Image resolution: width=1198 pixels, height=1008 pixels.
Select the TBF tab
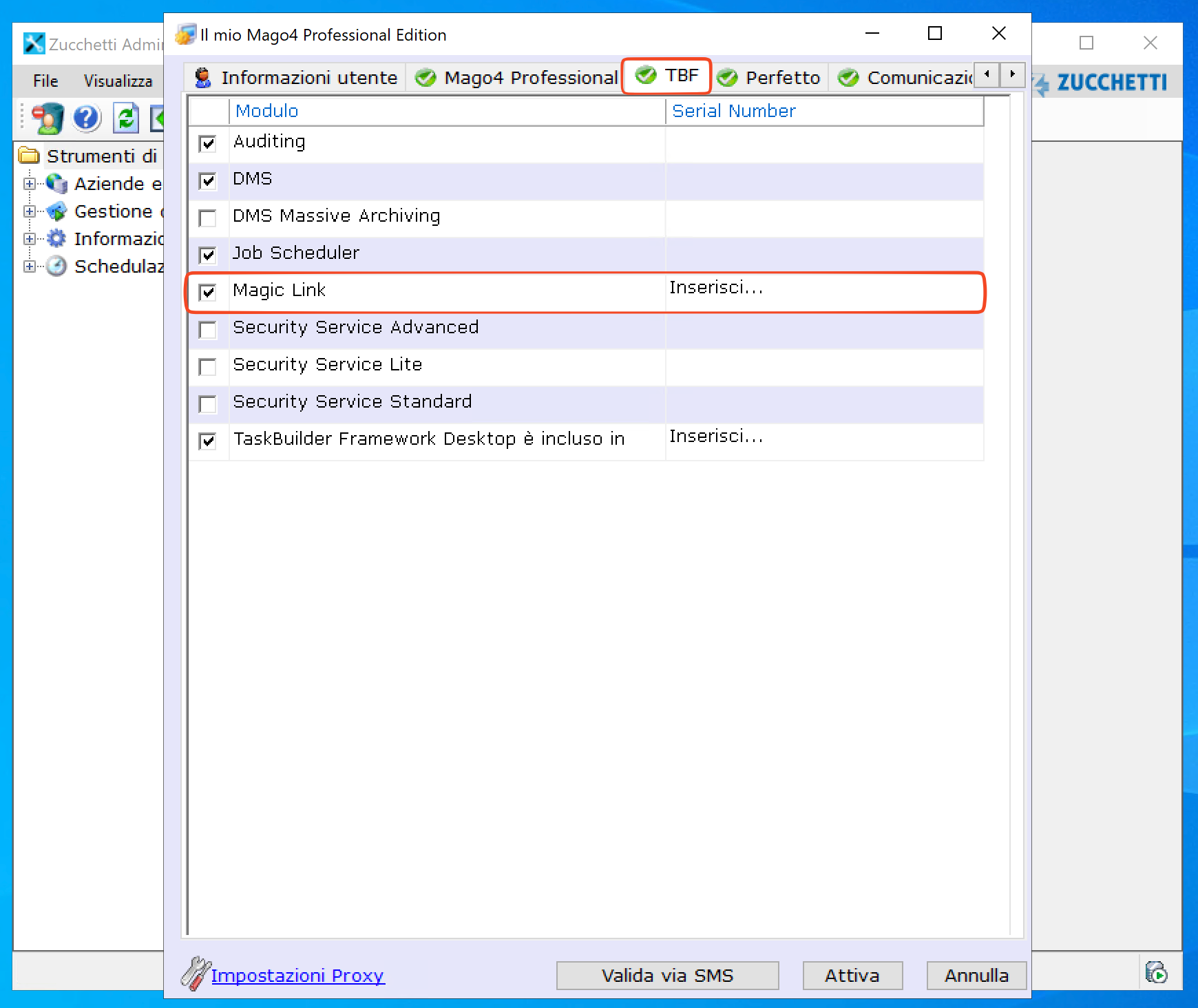pyautogui.click(x=666, y=75)
